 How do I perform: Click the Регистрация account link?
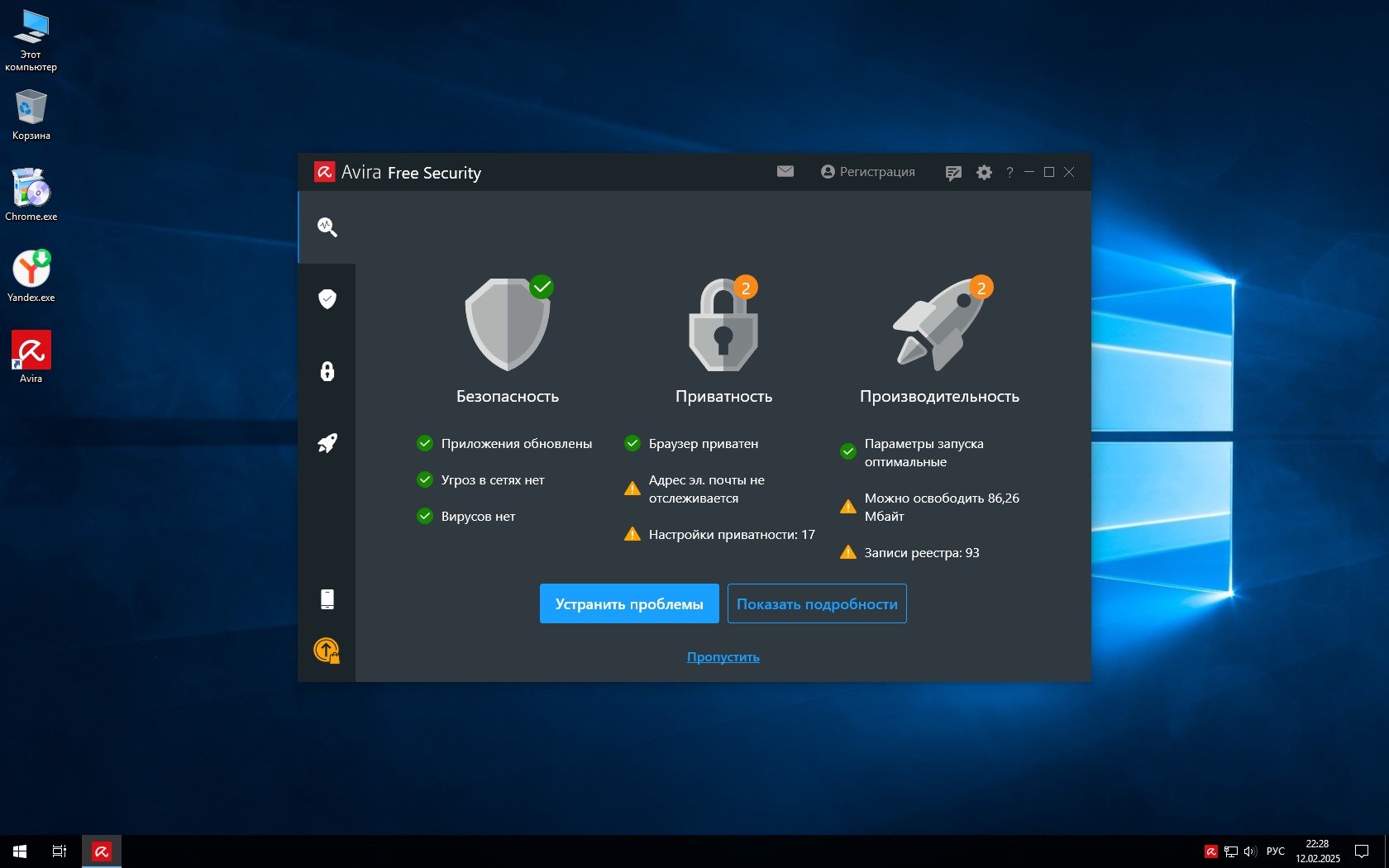[868, 172]
